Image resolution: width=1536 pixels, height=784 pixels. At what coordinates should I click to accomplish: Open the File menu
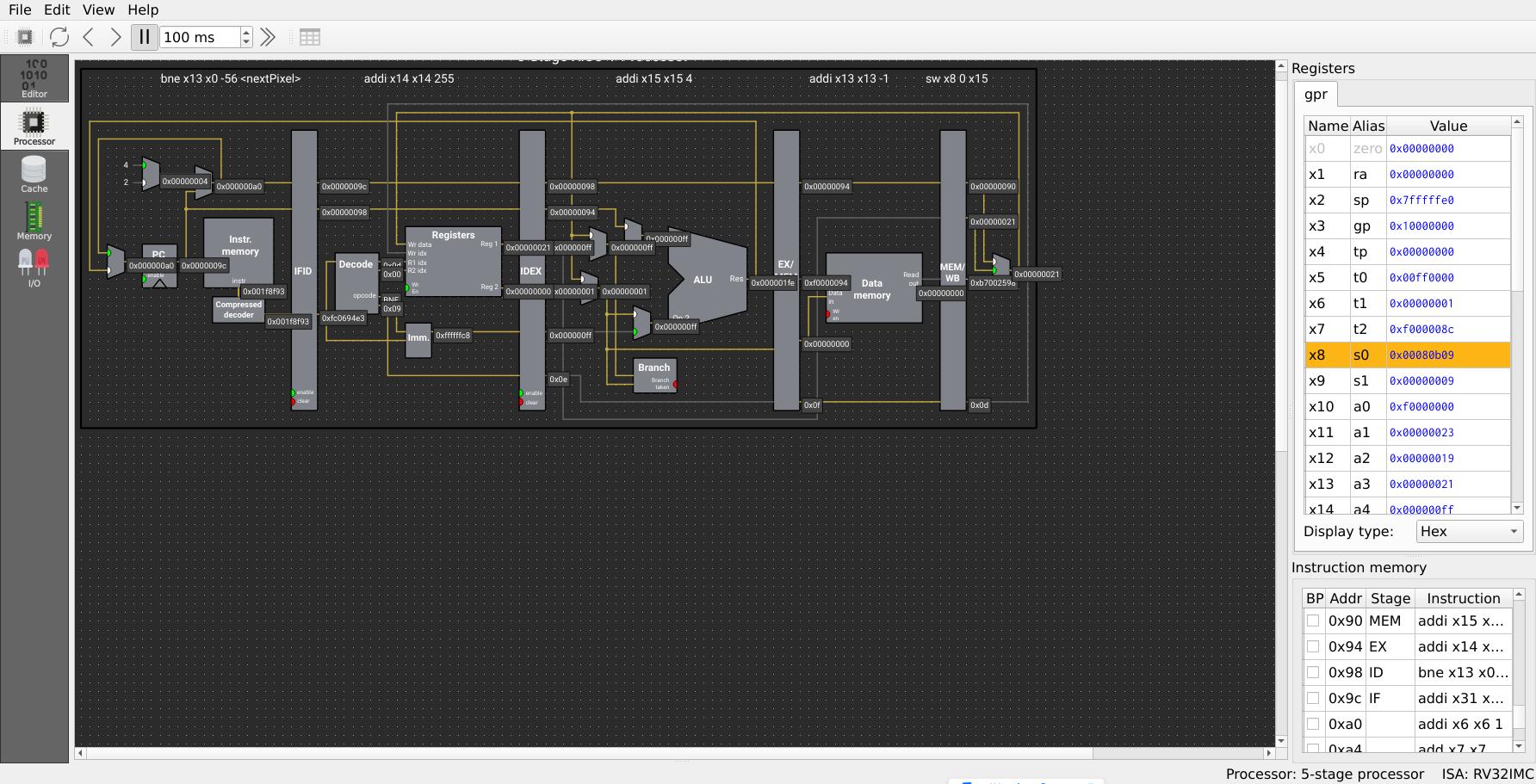[x=20, y=9]
